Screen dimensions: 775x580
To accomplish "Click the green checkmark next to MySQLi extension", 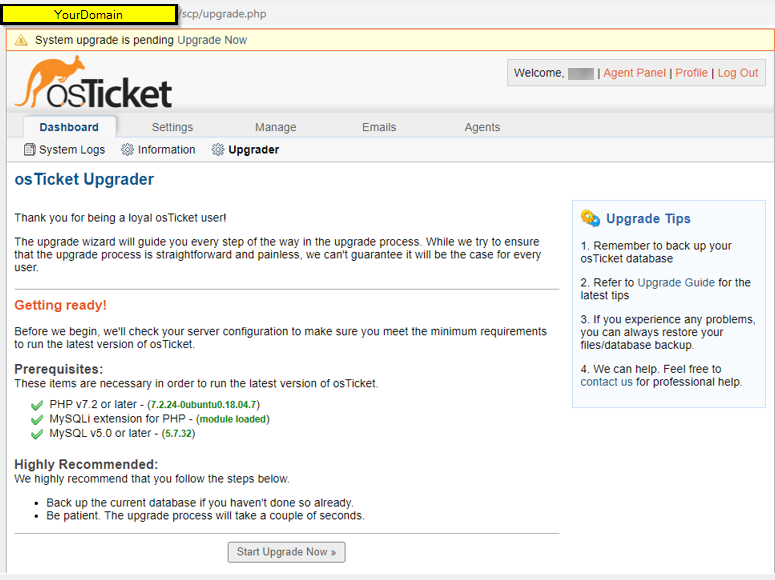I will click(37, 419).
